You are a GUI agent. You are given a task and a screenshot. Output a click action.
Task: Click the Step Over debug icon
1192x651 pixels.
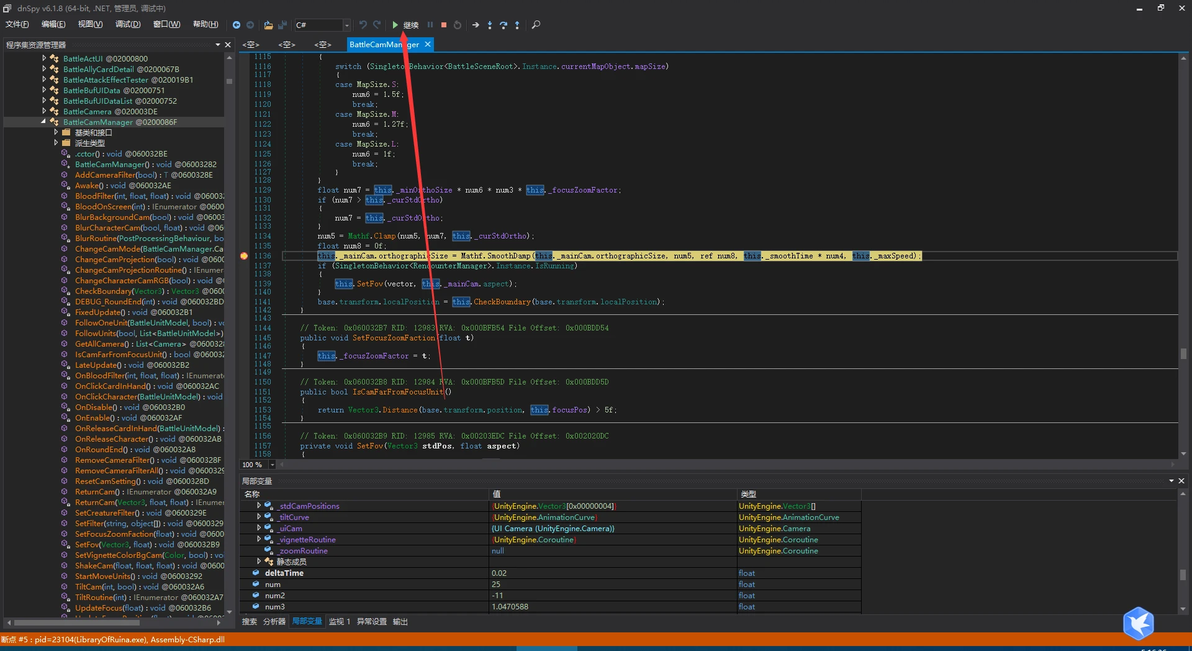pos(503,25)
